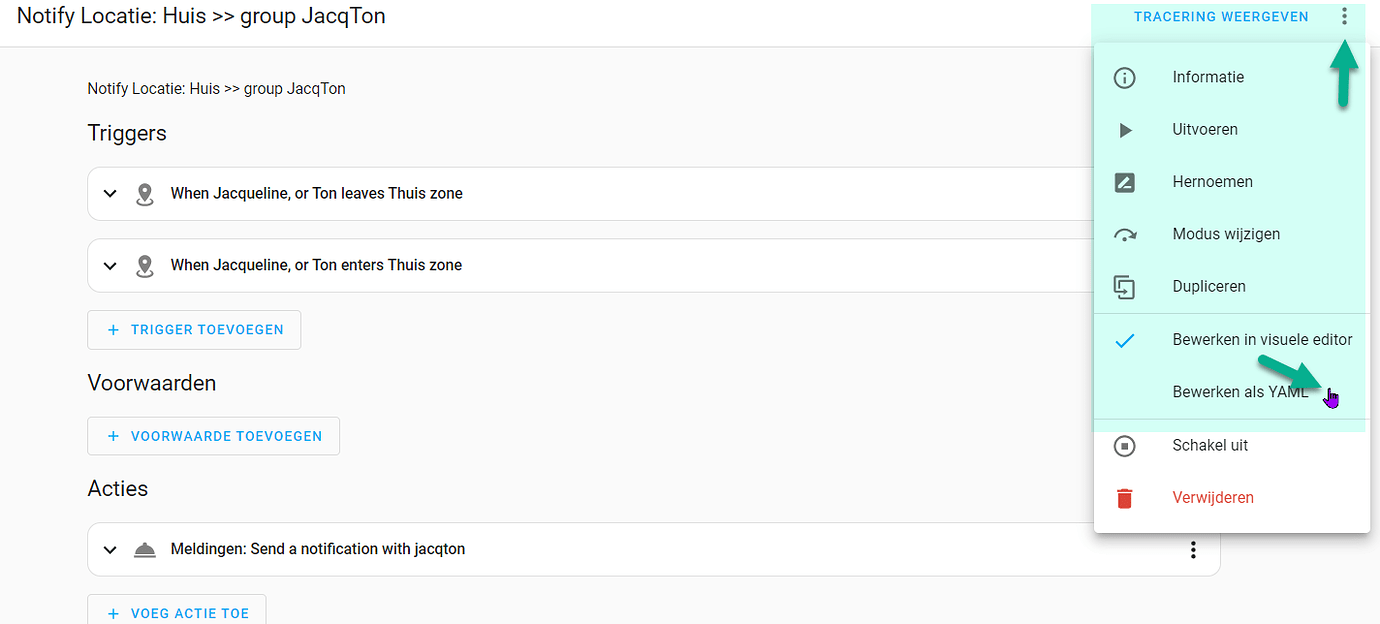
Task: Click the TRIGGER TOEVOEGEN button
Action: click(194, 329)
